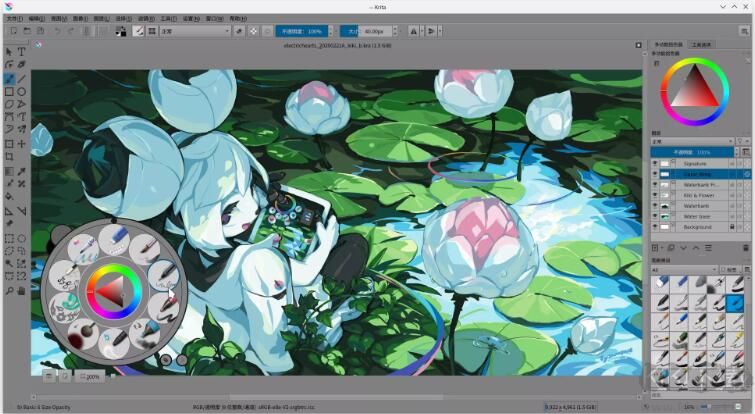The width and height of the screenshot is (755, 414).
Task: Delete layer using the trash icon
Action: pos(746,248)
